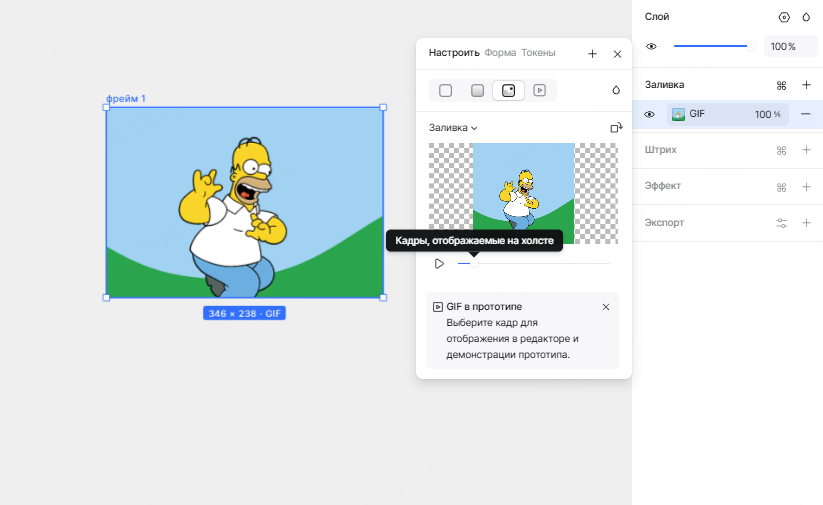The height and width of the screenshot is (505, 823).
Task: Select the gradient fill type
Action: pos(478,90)
